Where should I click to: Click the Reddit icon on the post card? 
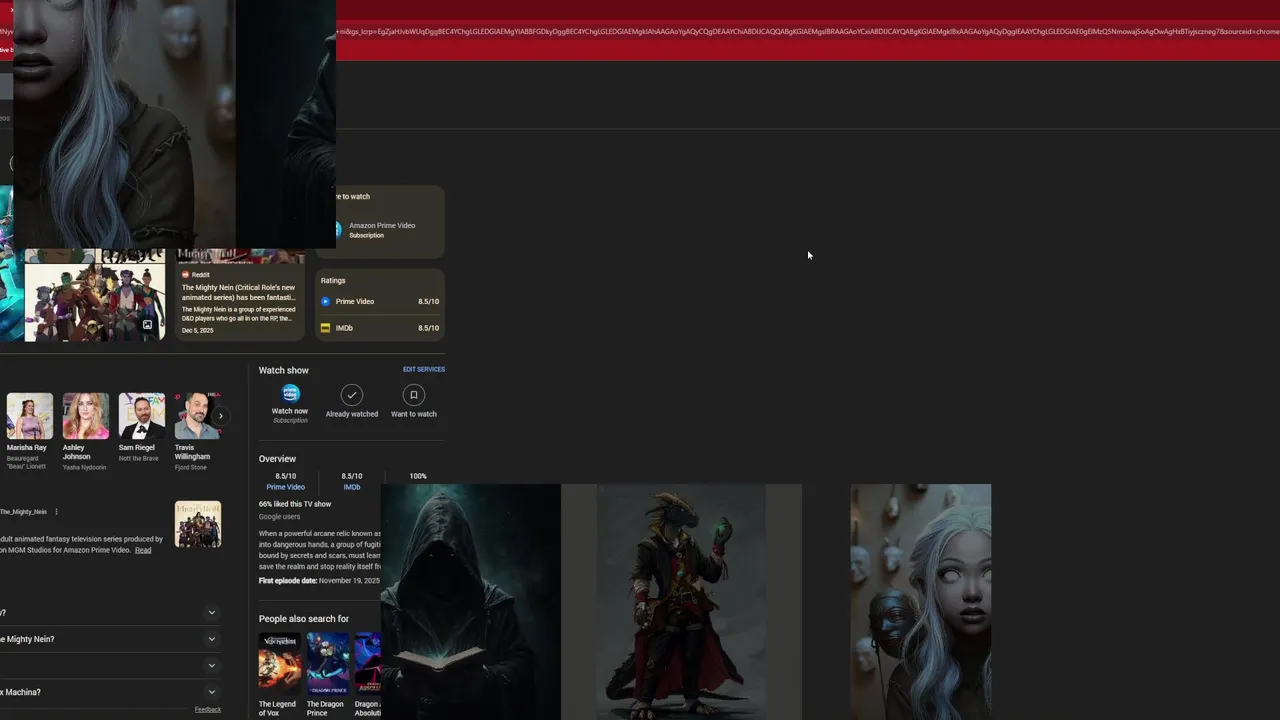pos(185,275)
